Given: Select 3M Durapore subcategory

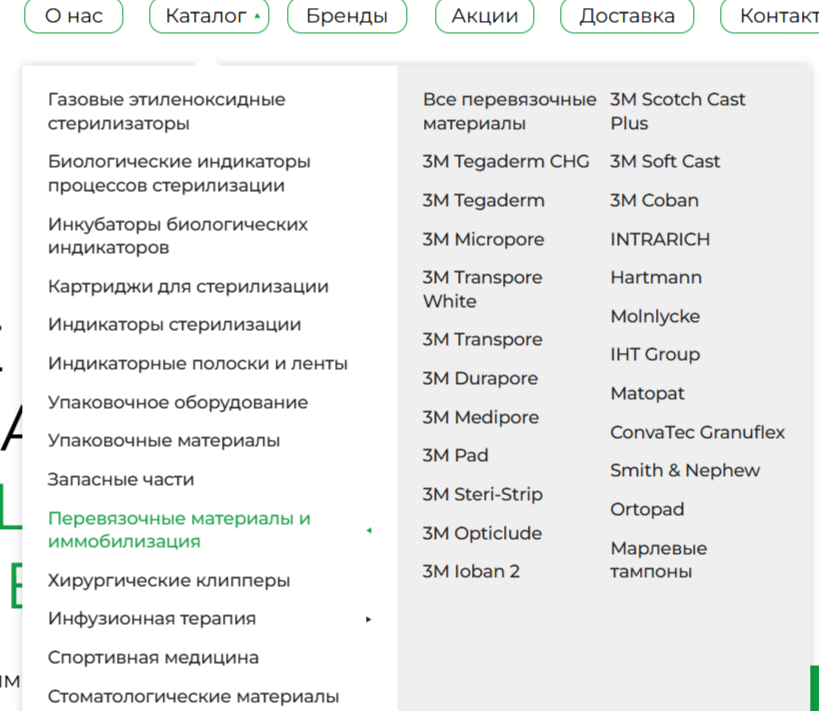Looking at the screenshot, I should tap(480, 378).
